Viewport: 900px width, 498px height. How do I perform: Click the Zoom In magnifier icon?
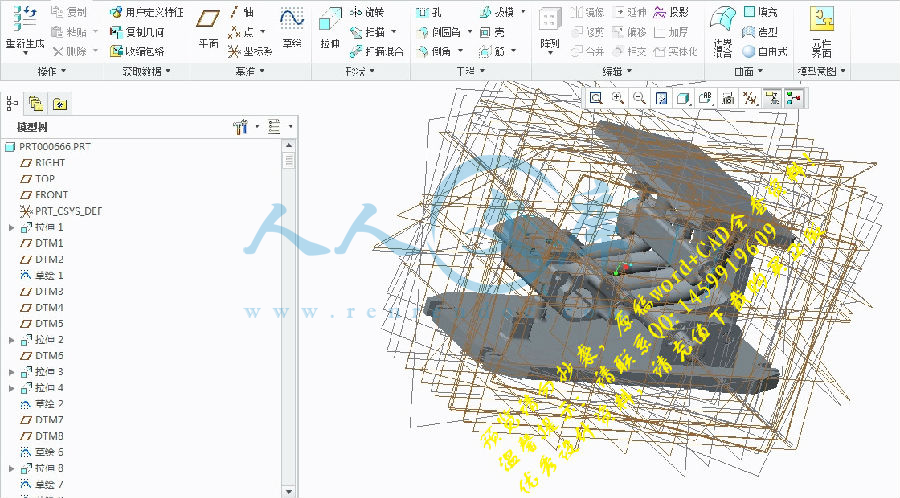pos(618,99)
